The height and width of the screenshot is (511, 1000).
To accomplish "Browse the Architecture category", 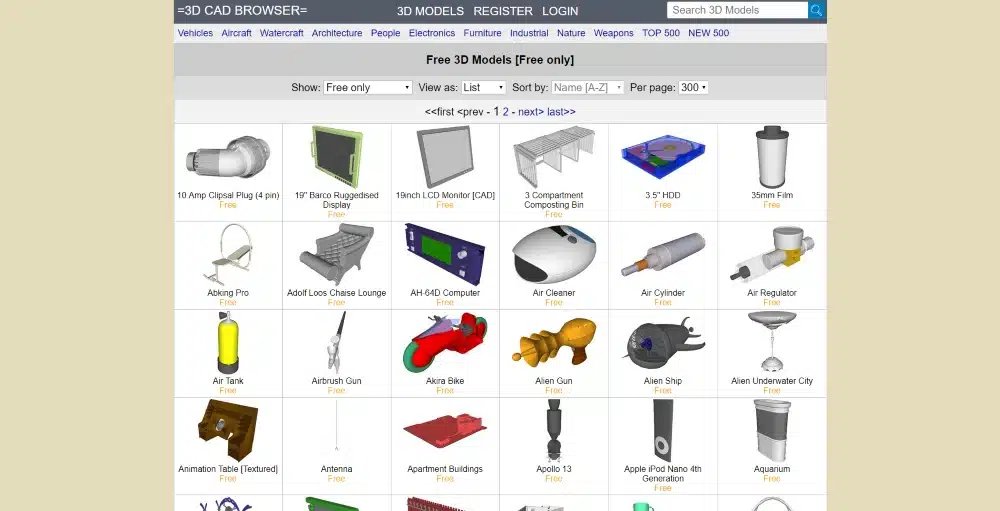I will [337, 33].
